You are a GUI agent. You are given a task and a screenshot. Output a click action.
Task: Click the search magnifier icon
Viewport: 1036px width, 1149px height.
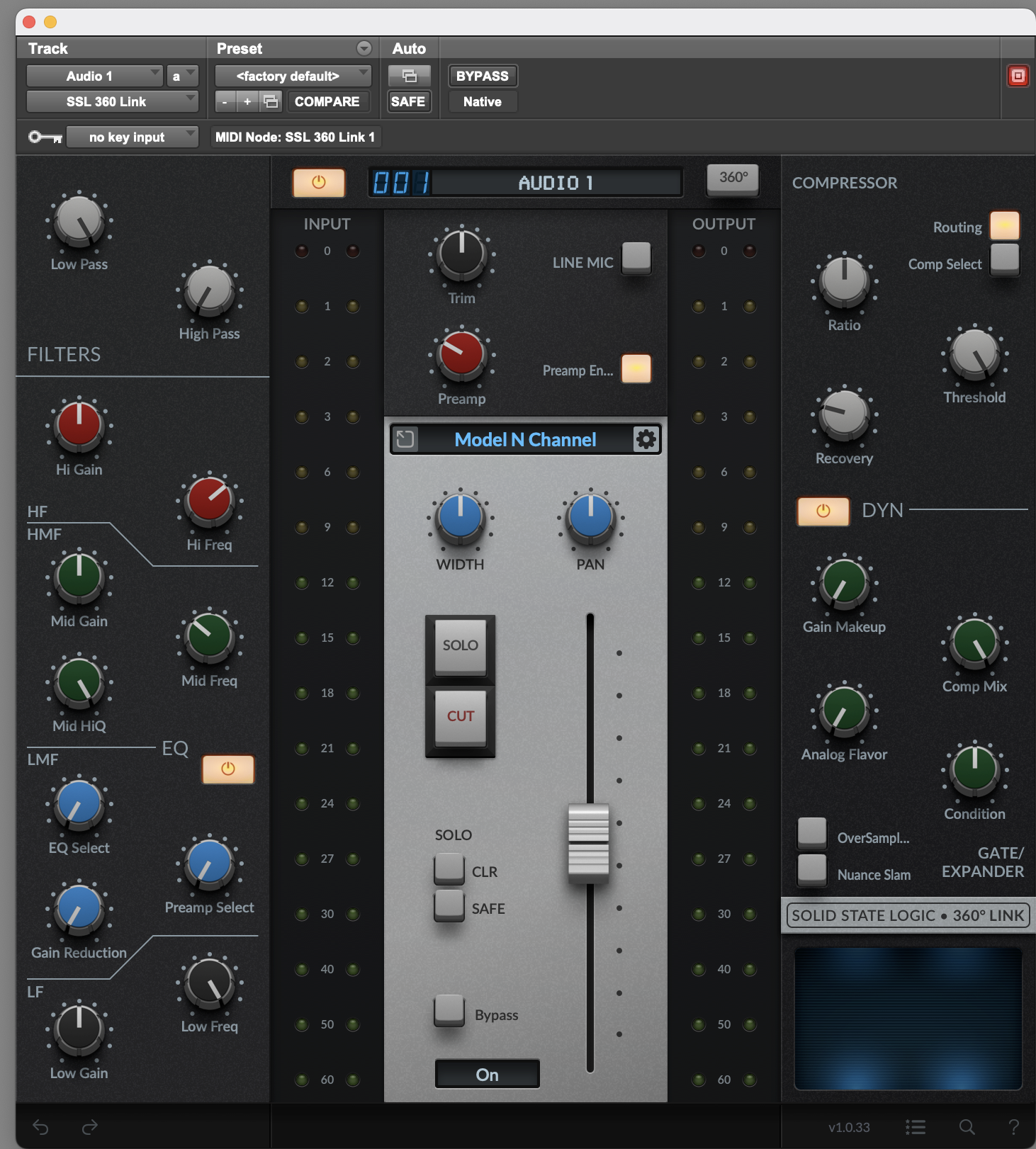tap(967, 1126)
